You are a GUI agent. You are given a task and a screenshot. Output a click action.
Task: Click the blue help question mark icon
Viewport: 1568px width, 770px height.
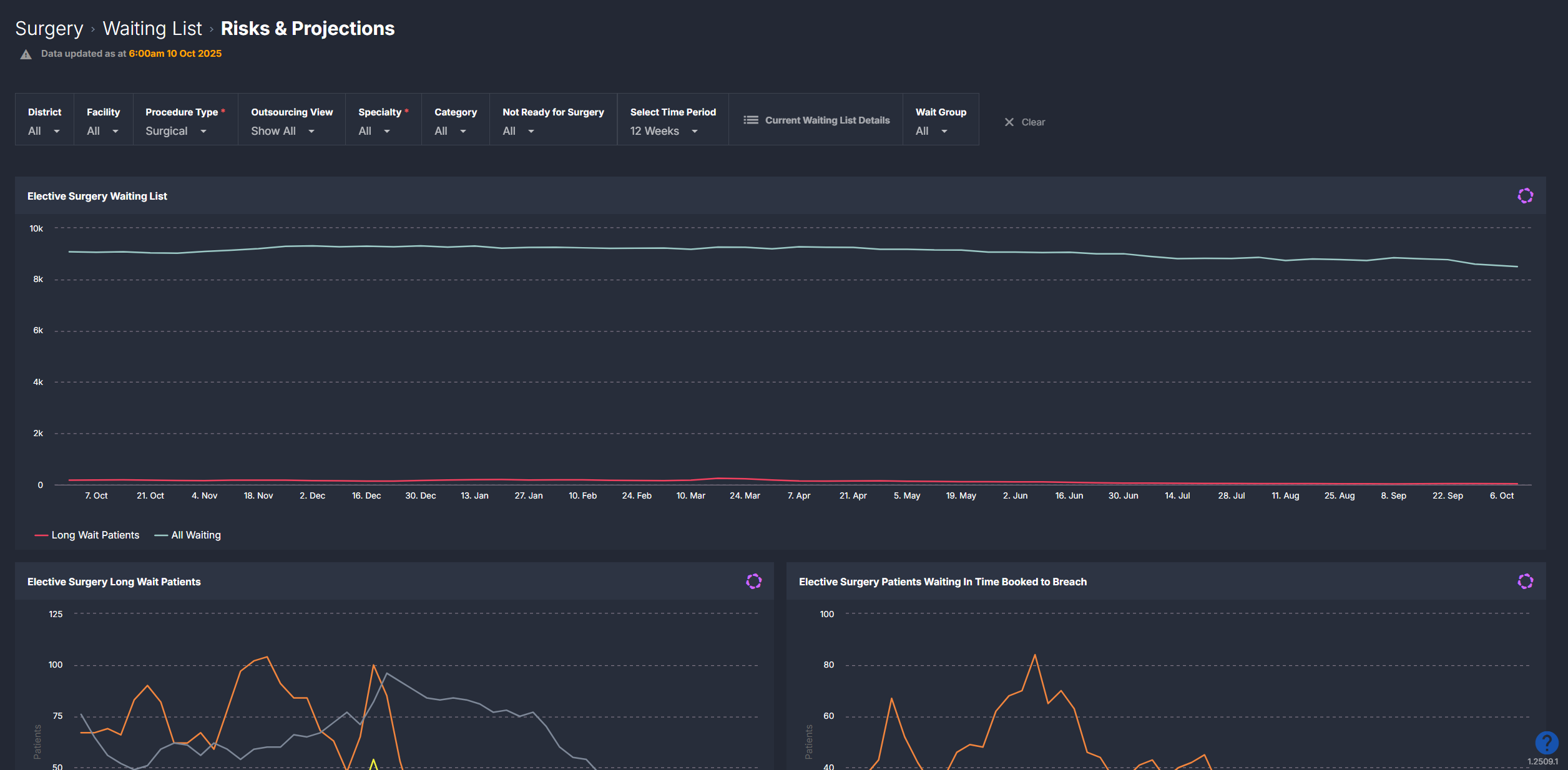click(x=1546, y=743)
